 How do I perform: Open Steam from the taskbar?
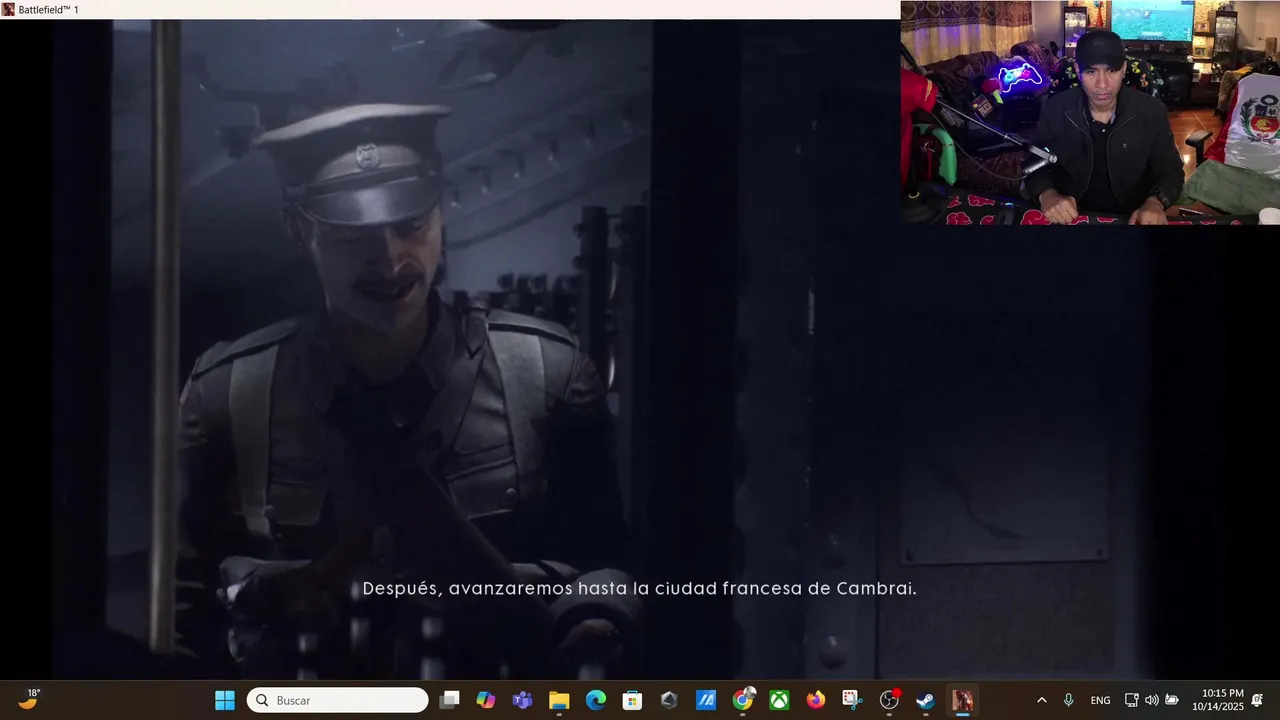pyautogui.click(x=926, y=700)
